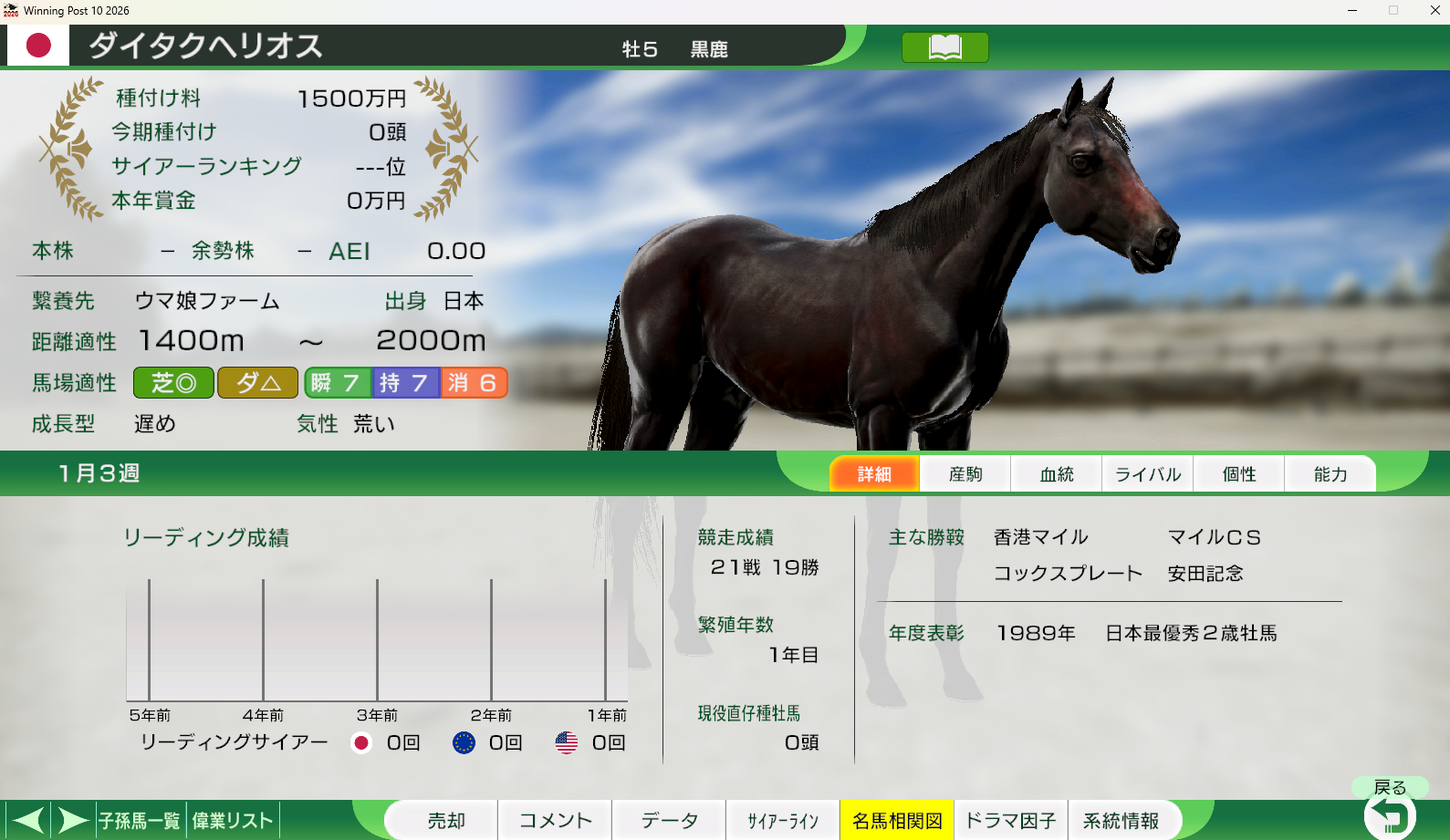Click the USA flag leading sire icon
This screenshot has height=840, width=1450.
tap(567, 743)
